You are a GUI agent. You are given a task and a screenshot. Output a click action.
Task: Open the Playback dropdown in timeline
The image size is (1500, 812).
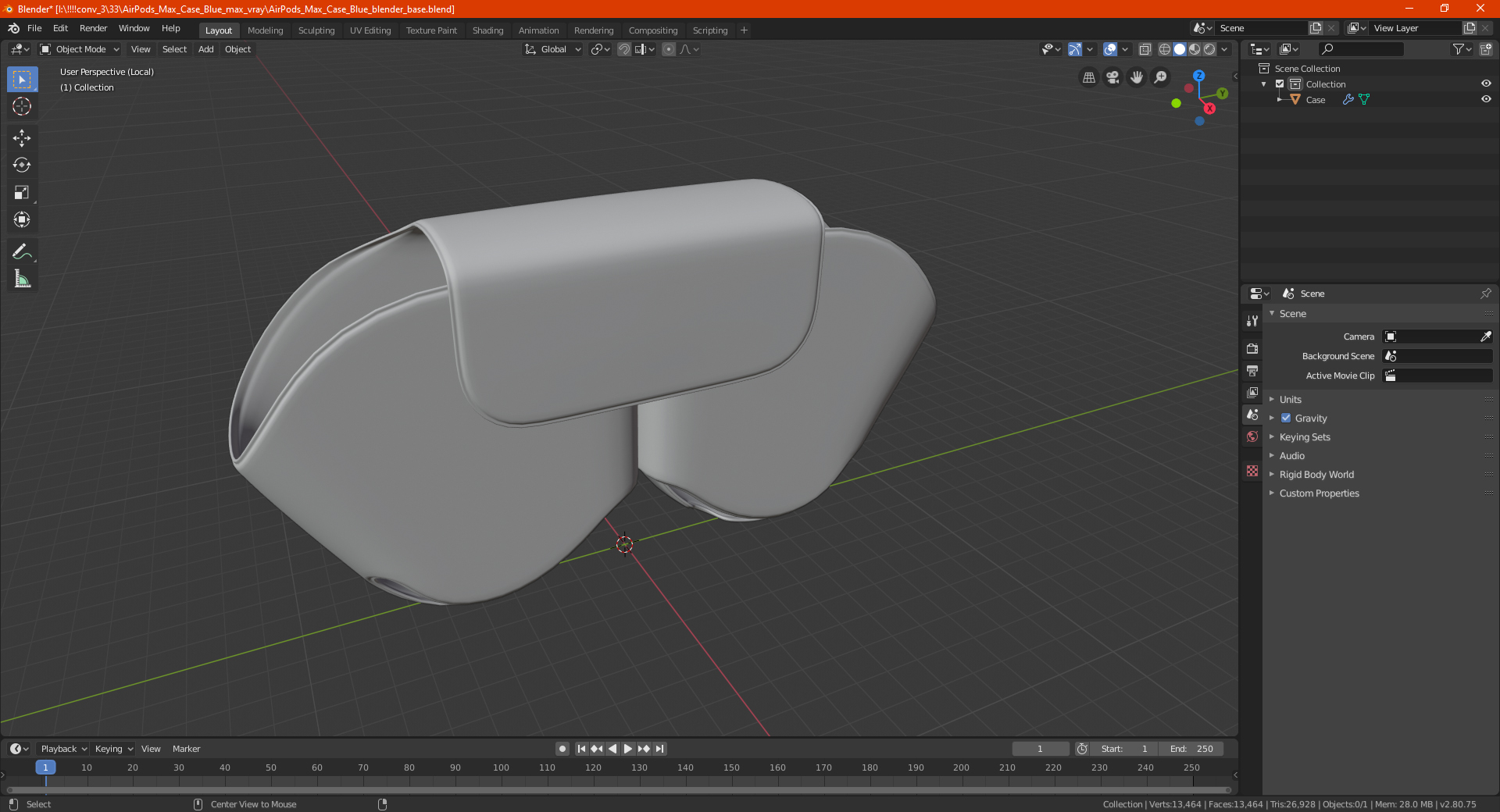[x=63, y=749]
